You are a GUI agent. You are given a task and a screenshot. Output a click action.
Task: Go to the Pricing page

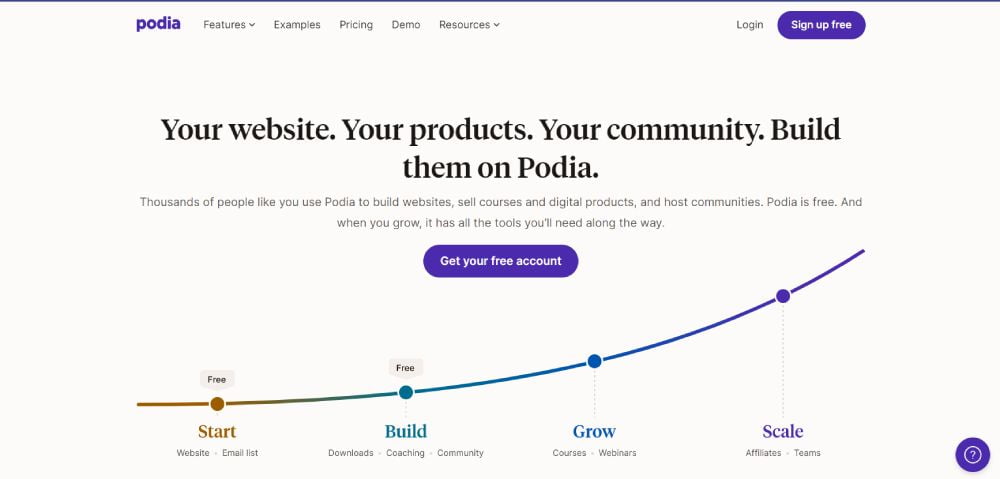click(356, 25)
